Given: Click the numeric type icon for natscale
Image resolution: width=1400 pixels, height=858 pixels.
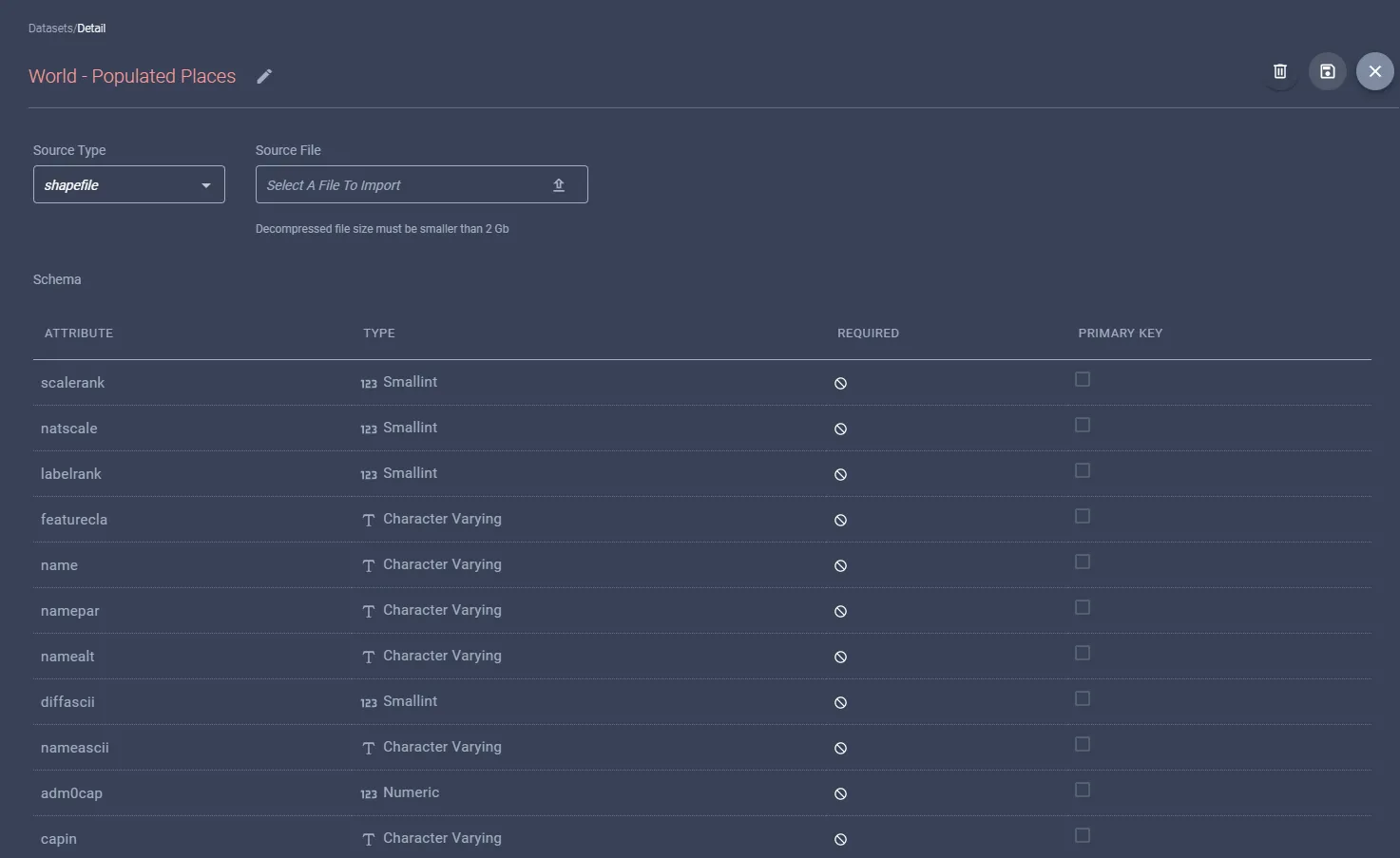Looking at the screenshot, I should tap(369, 429).
